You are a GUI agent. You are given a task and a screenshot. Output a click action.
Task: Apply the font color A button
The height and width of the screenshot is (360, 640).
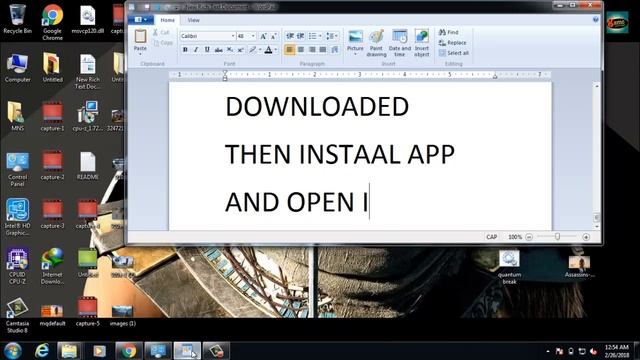pos(268,50)
